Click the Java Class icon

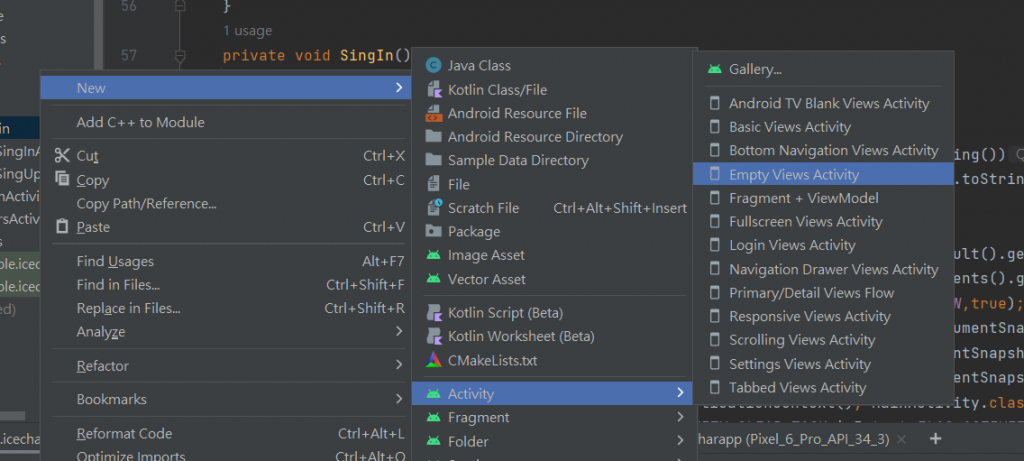pyautogui.click(x=433, y=65)
